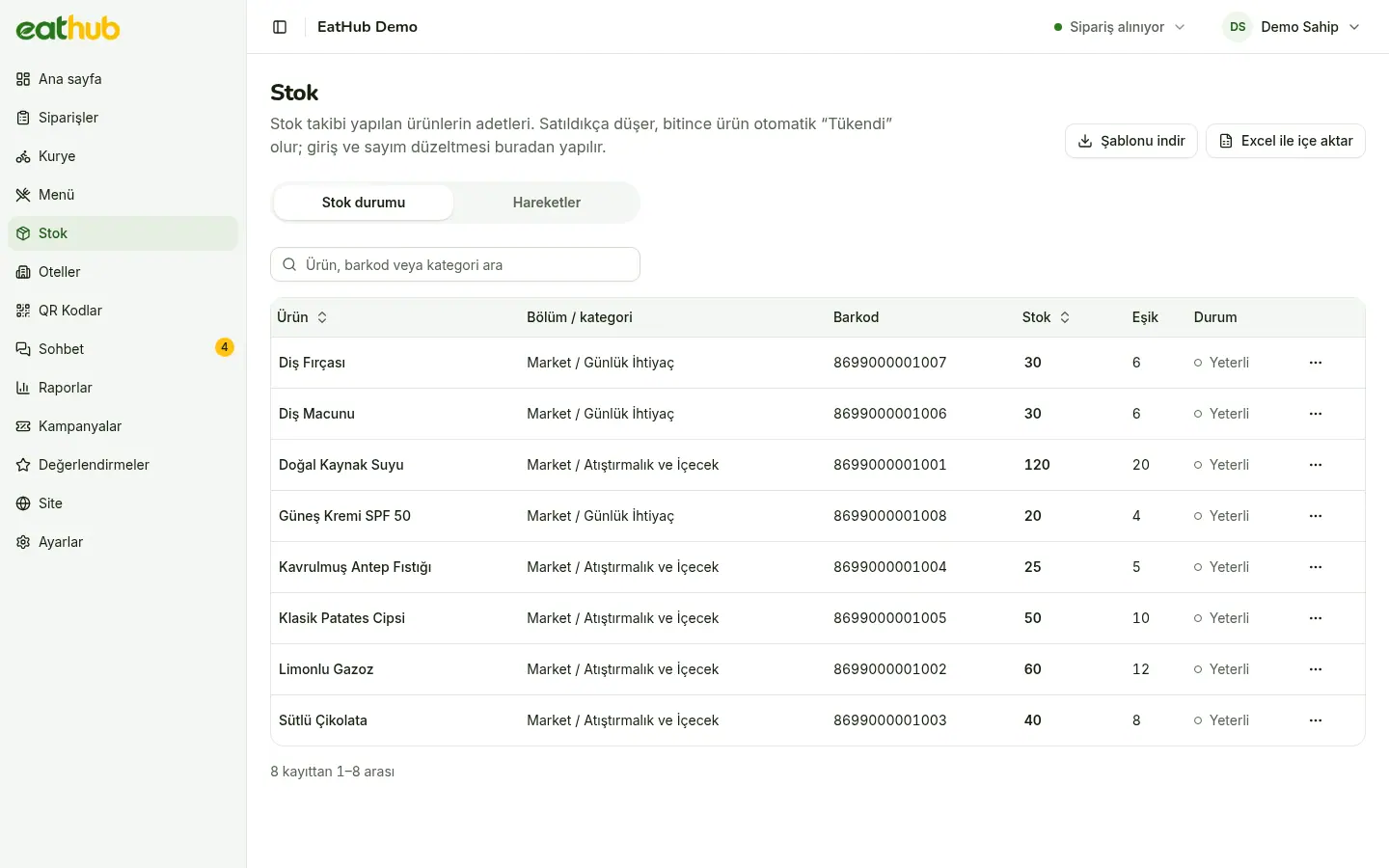Expand the Sipariş alınıyor status dropdown
The height and width of the screenshot is (868, 1389).
[1120, 27]
